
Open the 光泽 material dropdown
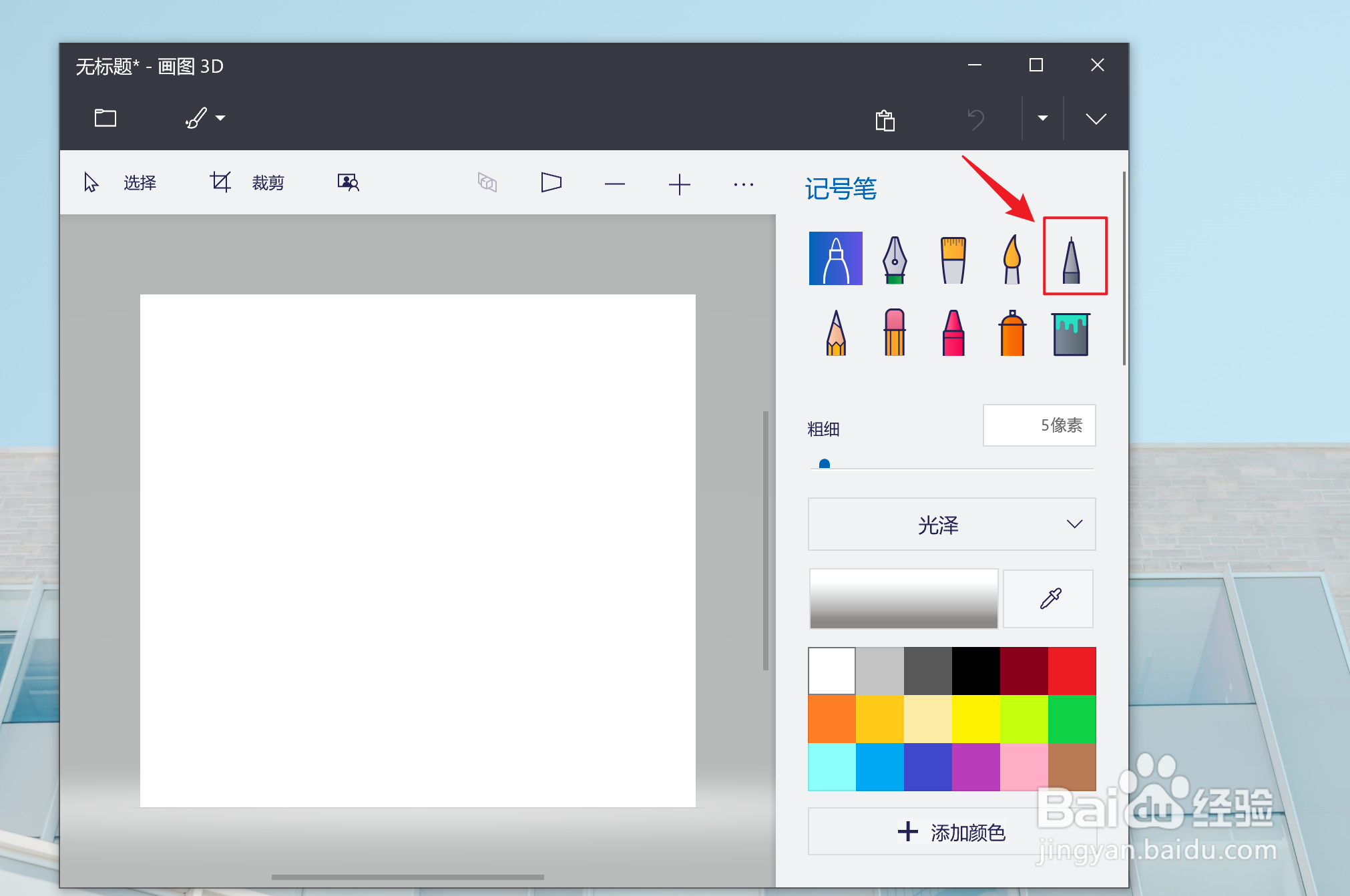click(x=951, y=525)
